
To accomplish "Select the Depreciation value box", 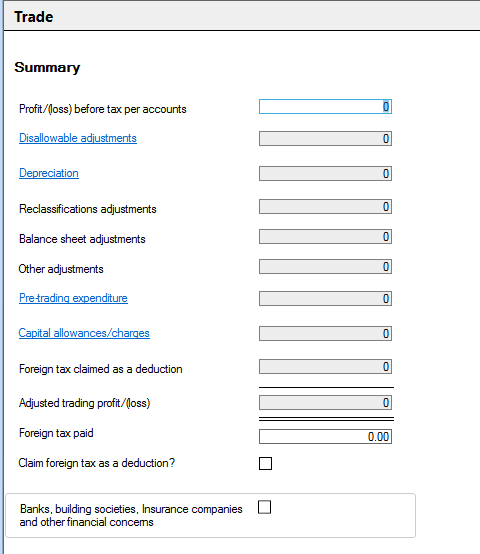I will [x=325, y=173].
